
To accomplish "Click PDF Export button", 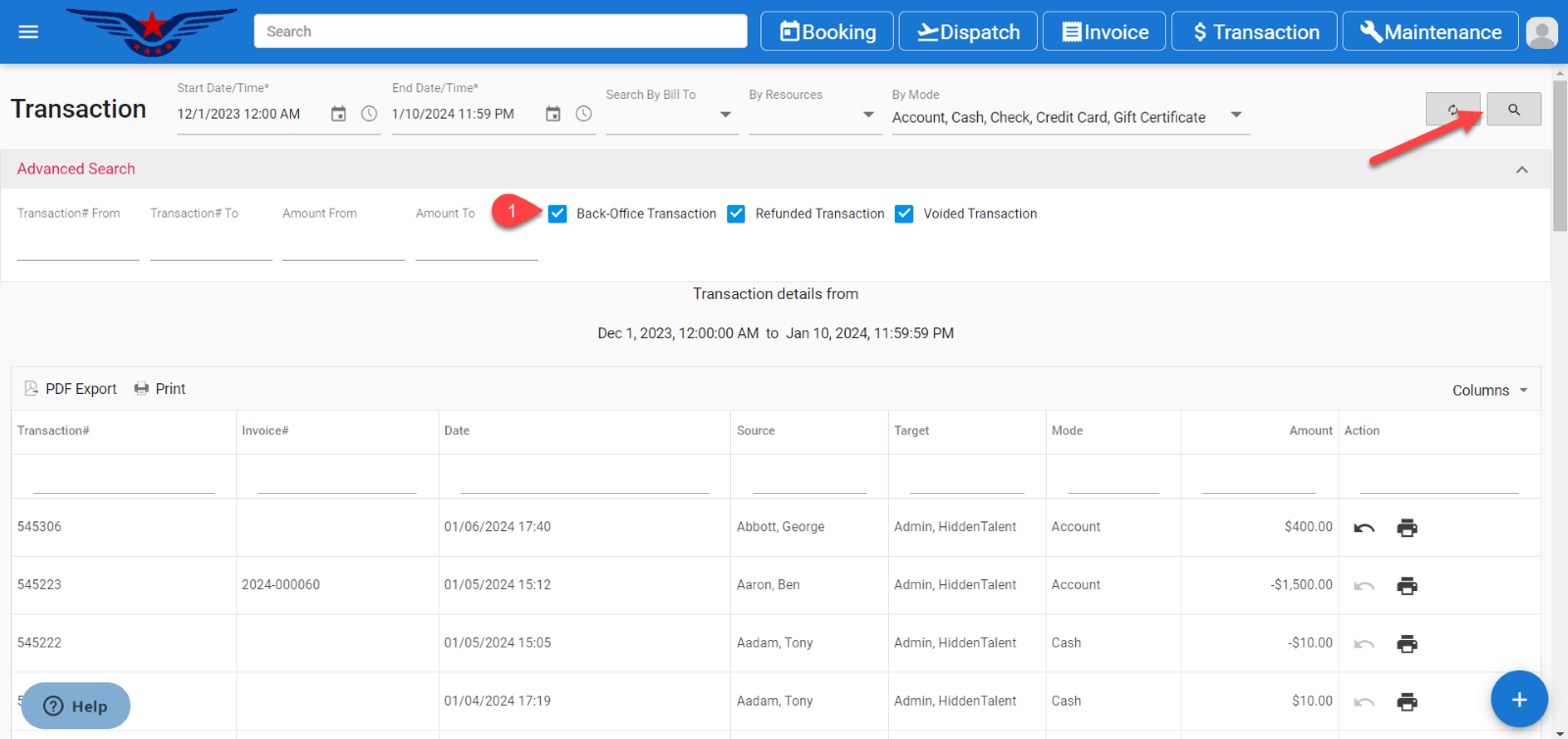I will point(71,389).
